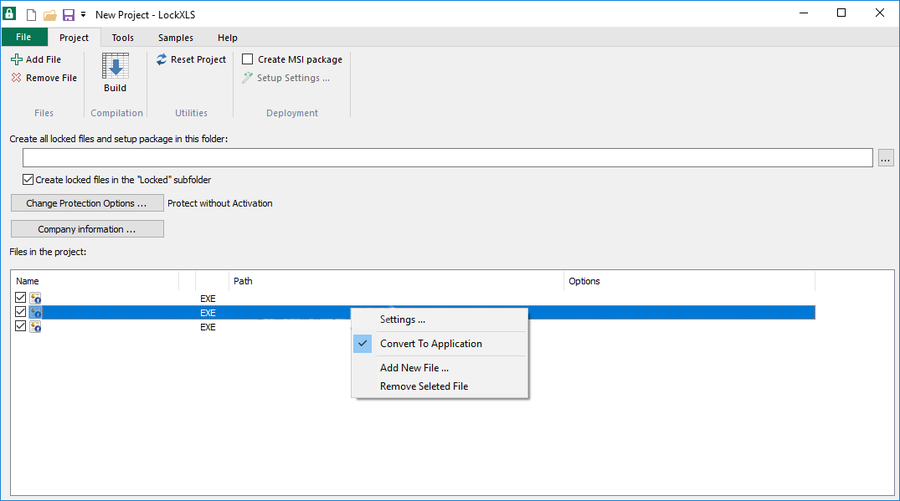Click the Add File plus icon
The height and width of the screenshot is (501, 900).
point(16,60)
